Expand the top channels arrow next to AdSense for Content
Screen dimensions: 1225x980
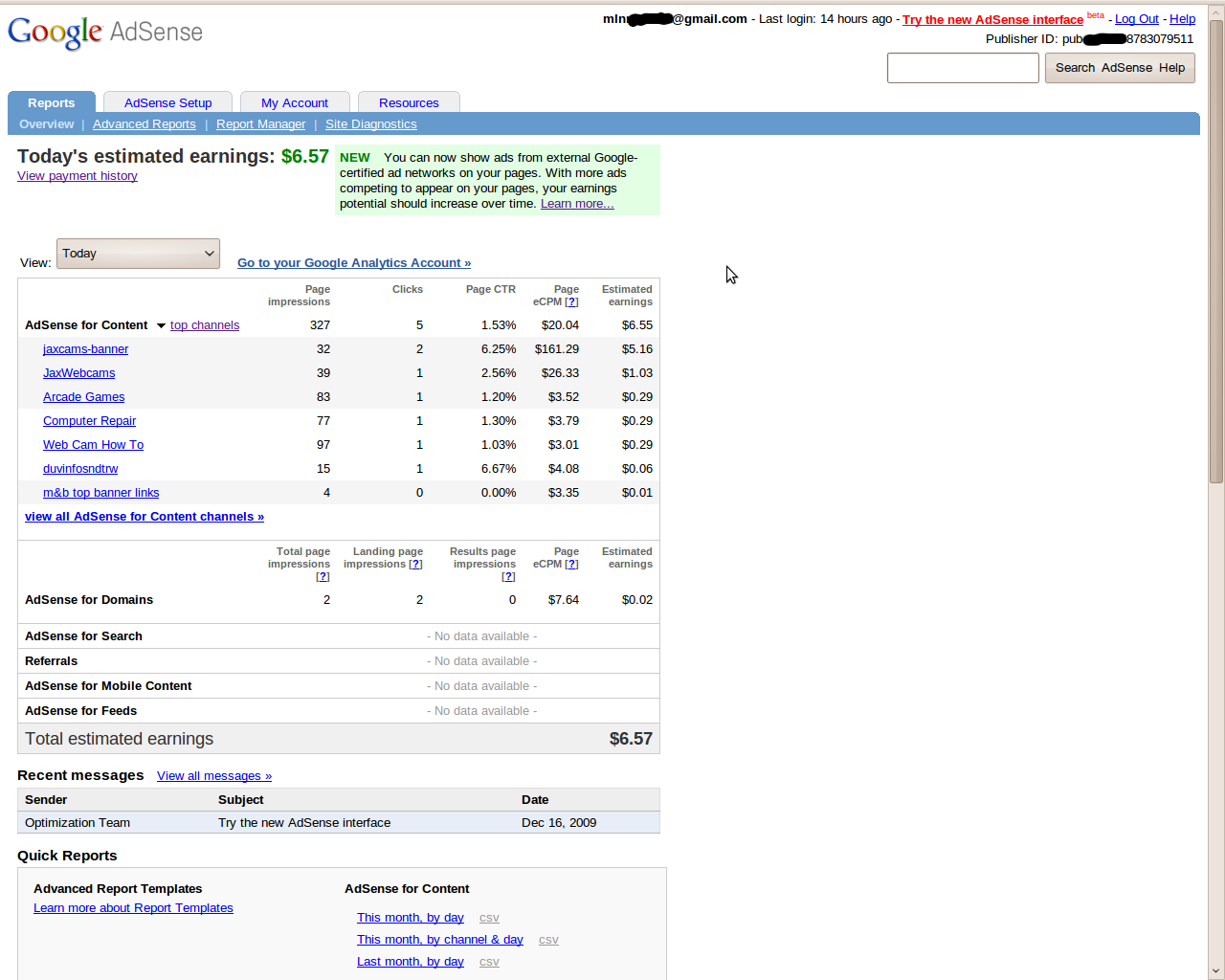[161, 326]
